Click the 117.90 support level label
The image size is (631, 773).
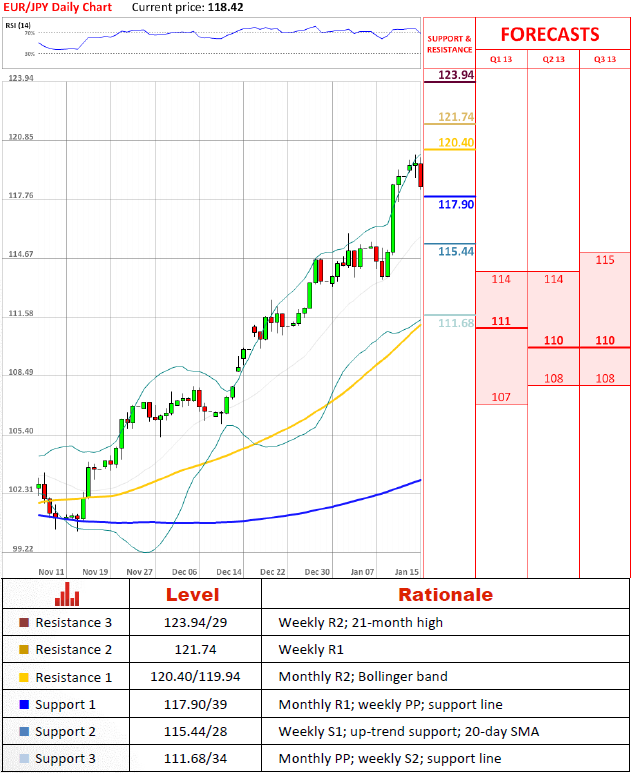point(456,204)
